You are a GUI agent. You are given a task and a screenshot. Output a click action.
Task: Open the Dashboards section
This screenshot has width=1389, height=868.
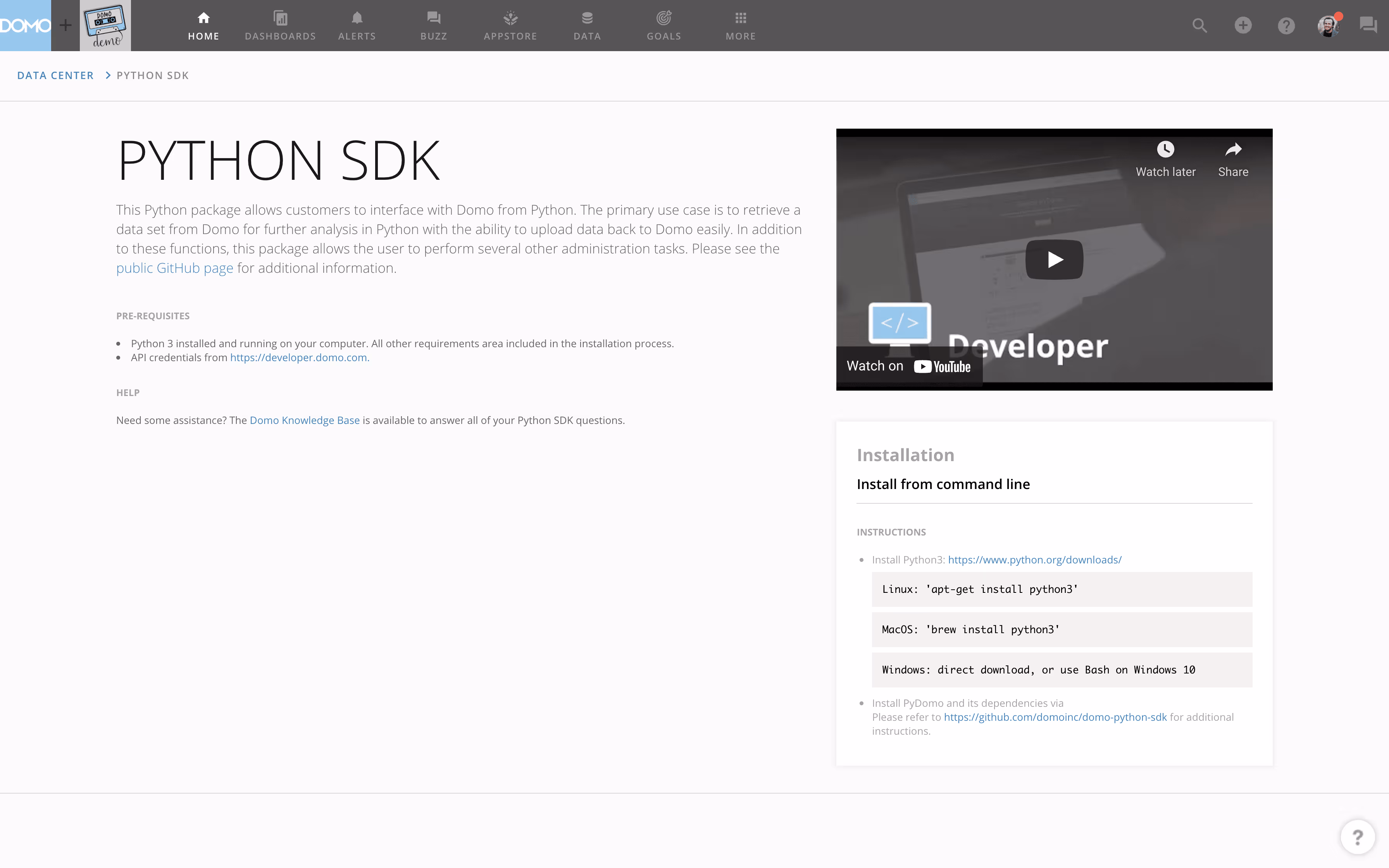pyautogui.click(x=280, y=26)
